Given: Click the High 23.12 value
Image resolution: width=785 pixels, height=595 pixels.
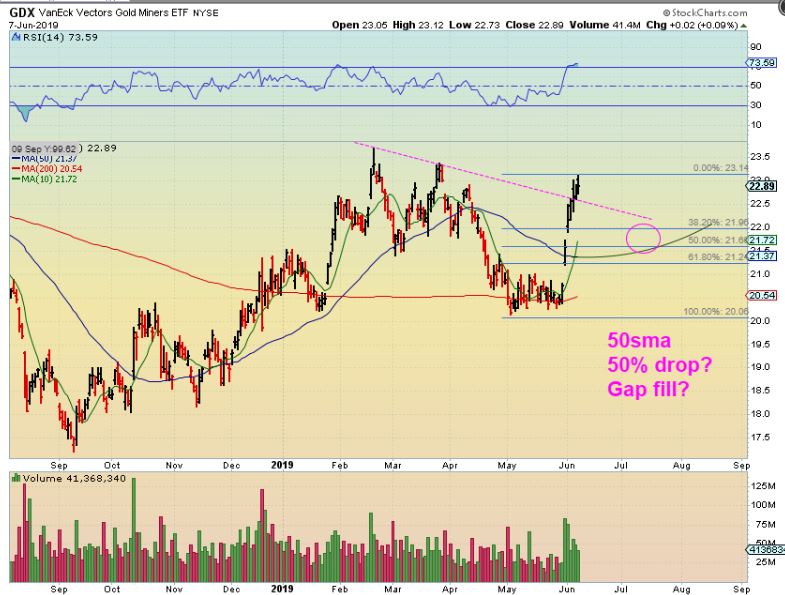Looking at the screenshot, I should coord(418,25).
